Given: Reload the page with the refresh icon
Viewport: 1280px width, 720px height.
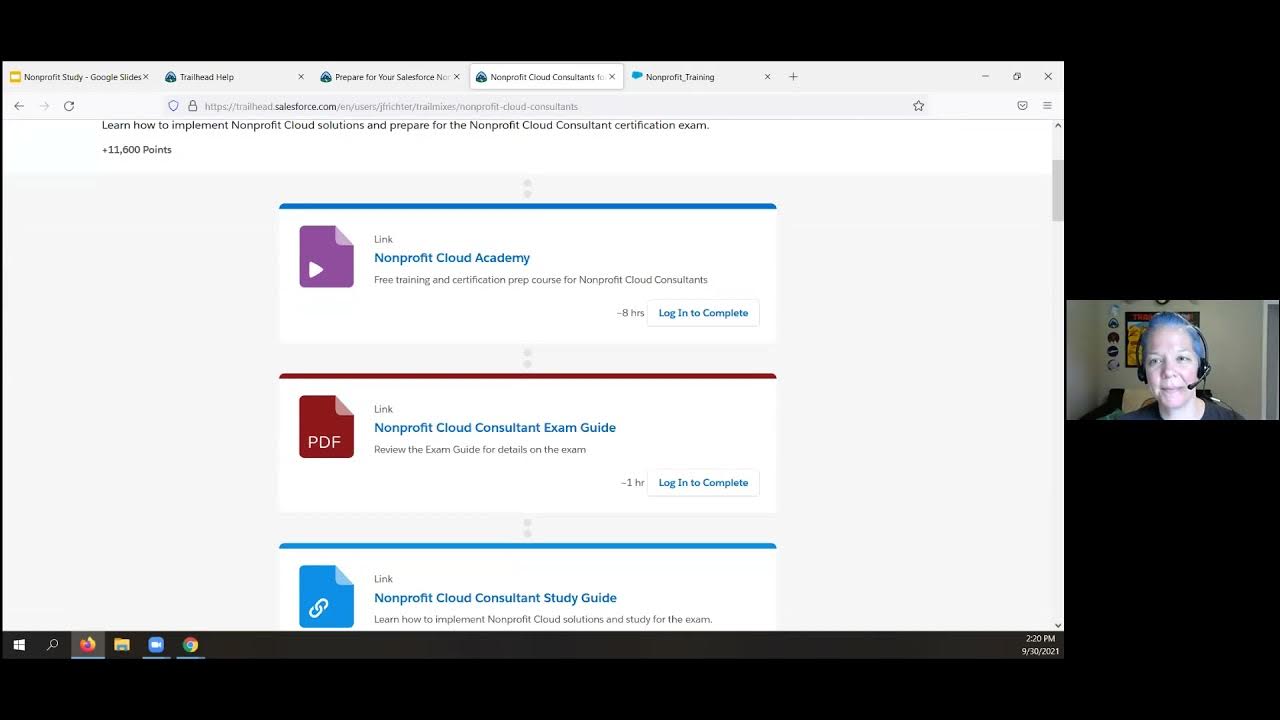Looking at the screenshot, I should click(x=69, y=106).
